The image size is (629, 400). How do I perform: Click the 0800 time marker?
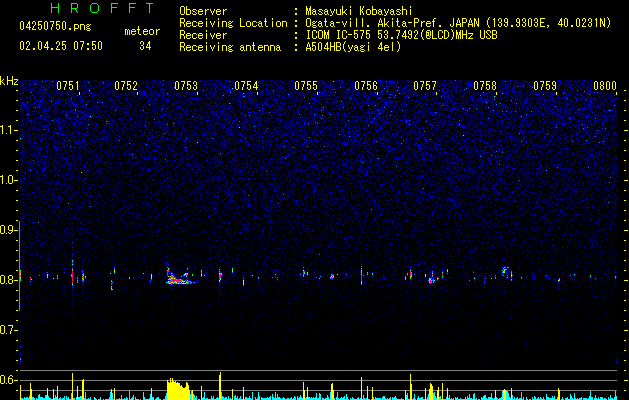point(605,86)
